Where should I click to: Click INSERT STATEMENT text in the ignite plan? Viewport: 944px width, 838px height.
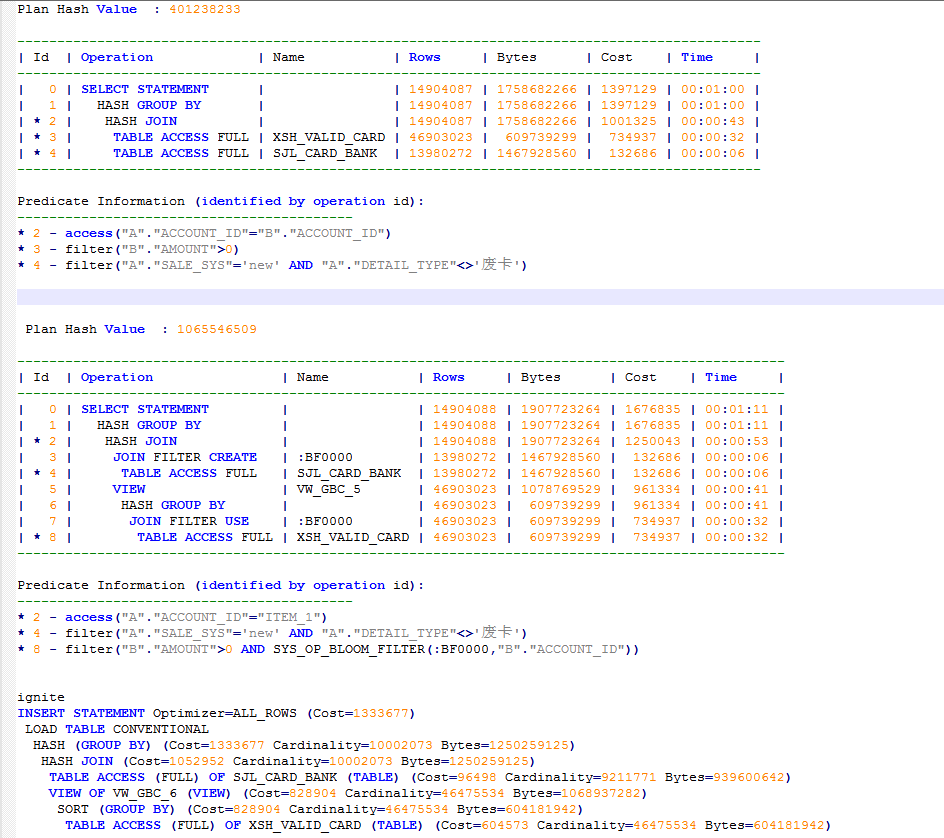point(81,713)
